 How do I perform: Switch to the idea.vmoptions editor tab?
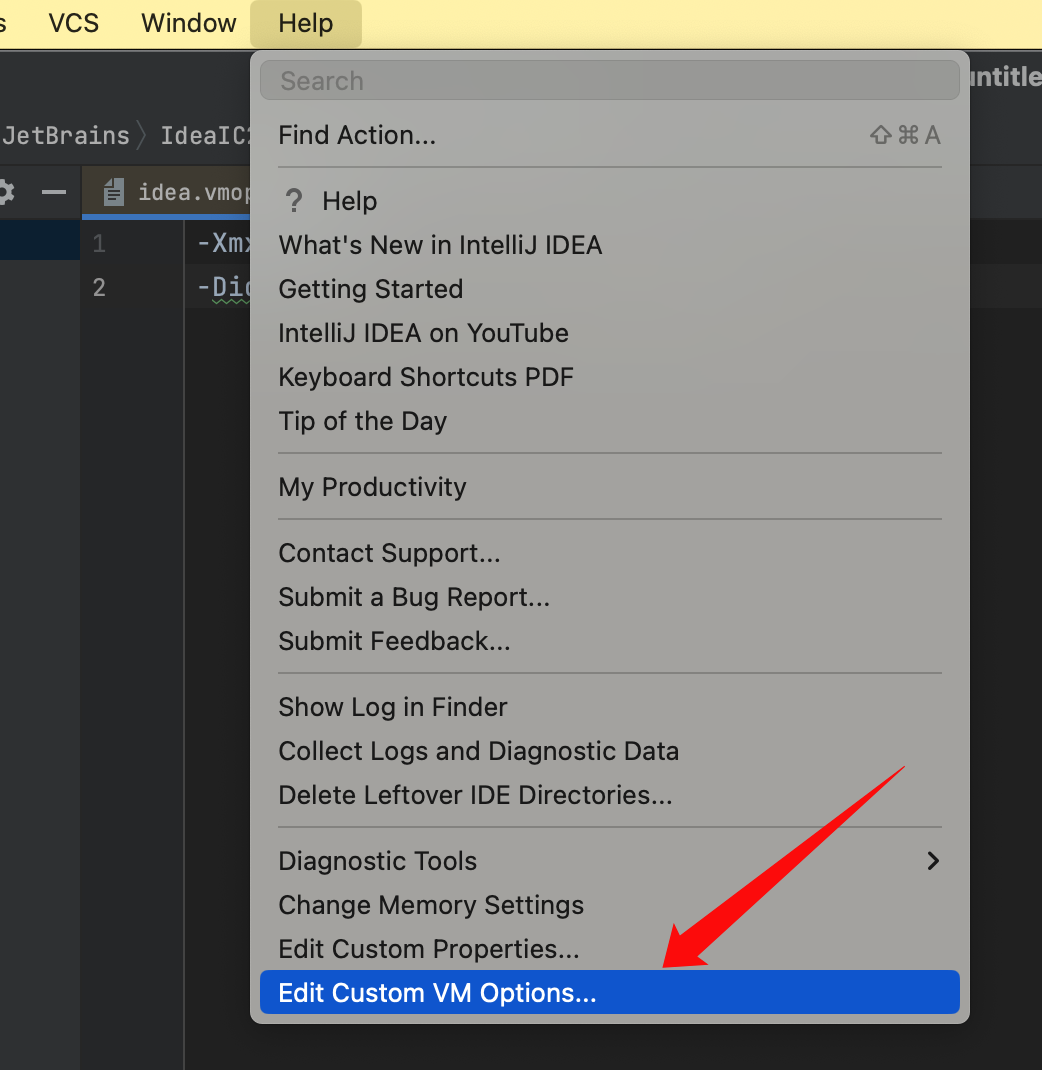[190, 192]
